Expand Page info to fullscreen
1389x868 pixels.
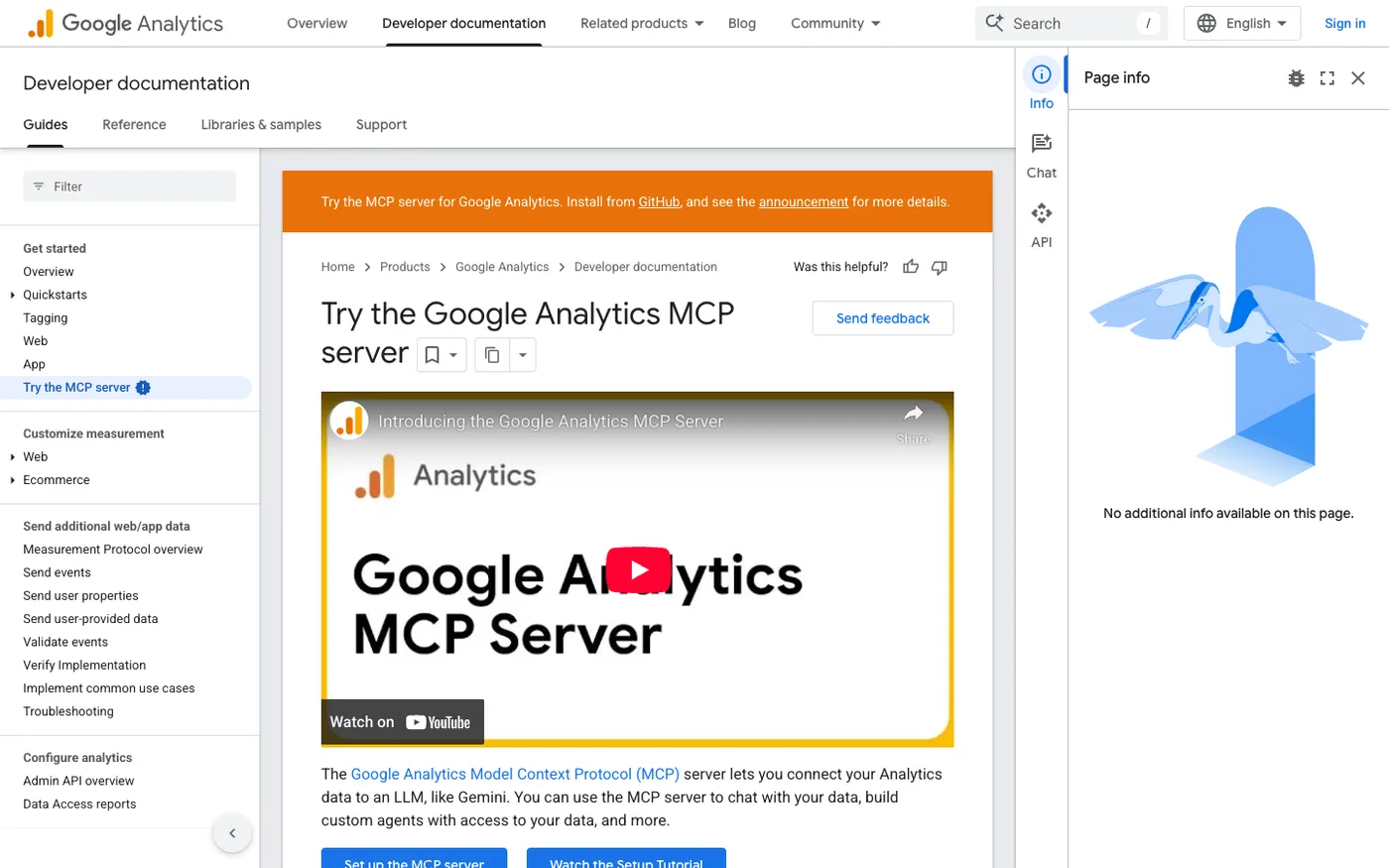point(1326,77)
